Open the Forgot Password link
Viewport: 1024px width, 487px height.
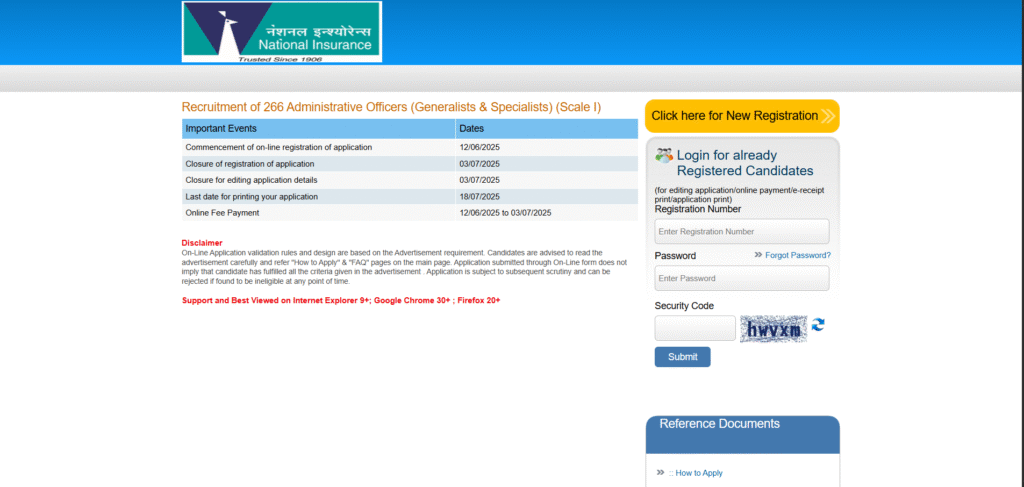[798, 255]
